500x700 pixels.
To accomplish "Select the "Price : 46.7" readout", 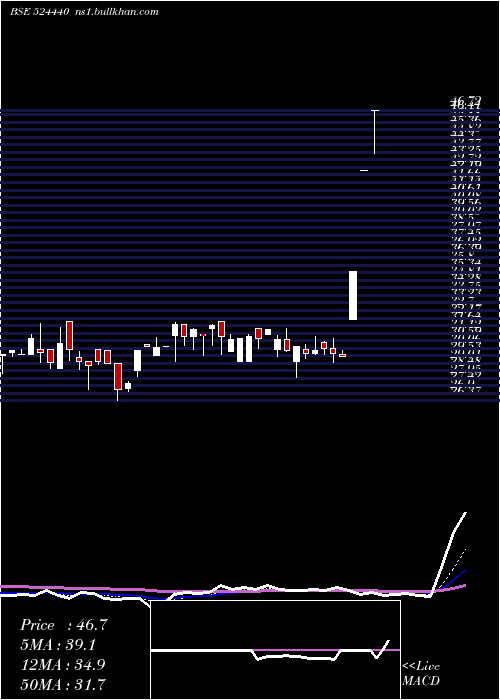I will [64, 625].
